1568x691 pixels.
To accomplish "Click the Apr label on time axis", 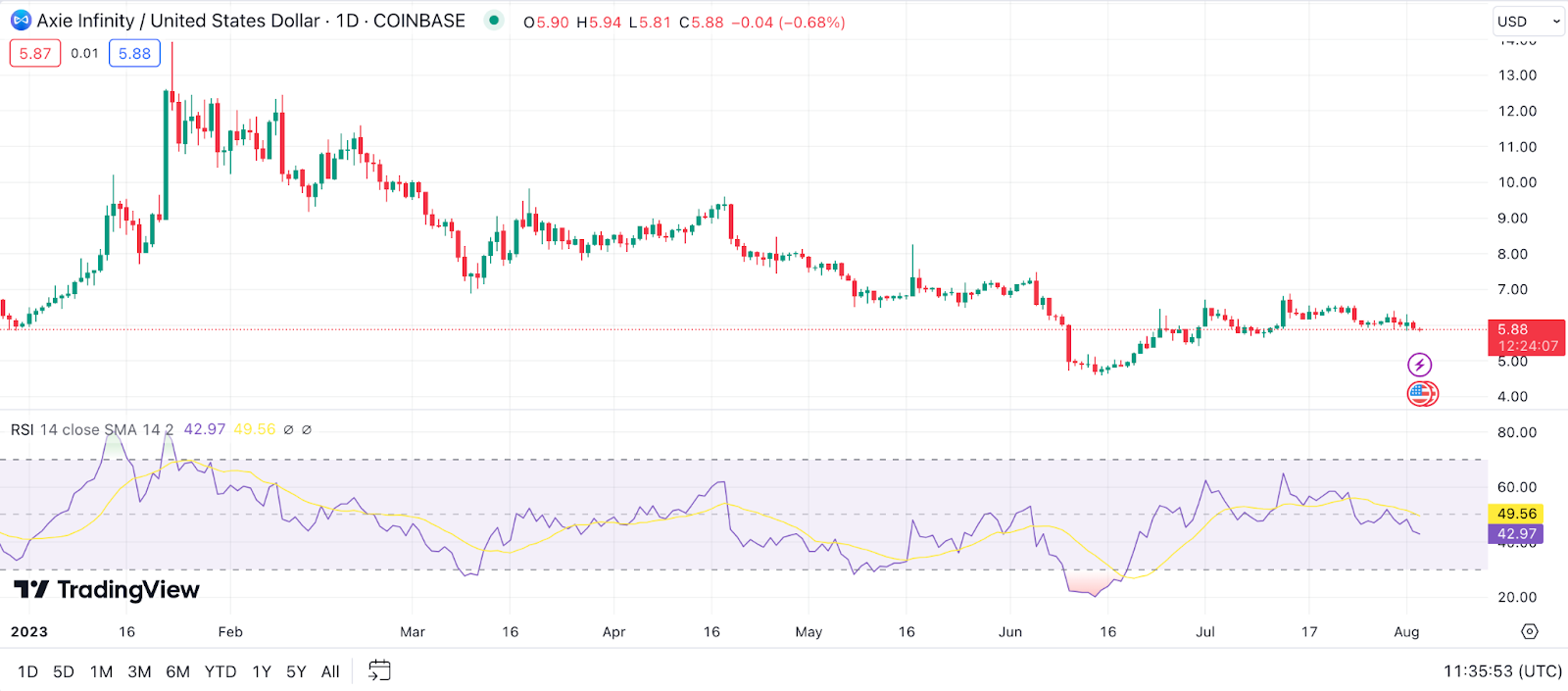I will [x=613, y=632].
